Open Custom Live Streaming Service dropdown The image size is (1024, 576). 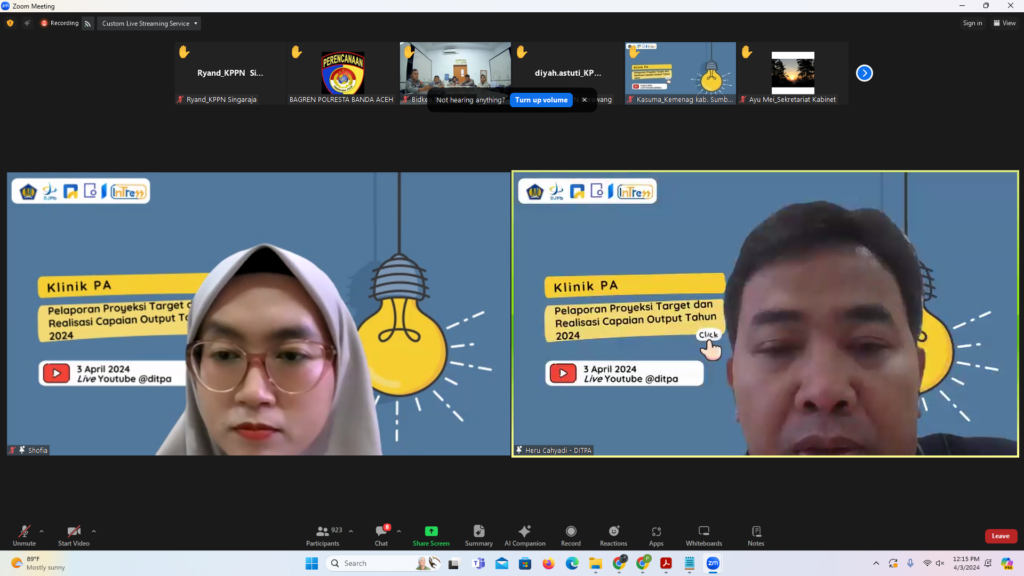pos(150,23)
